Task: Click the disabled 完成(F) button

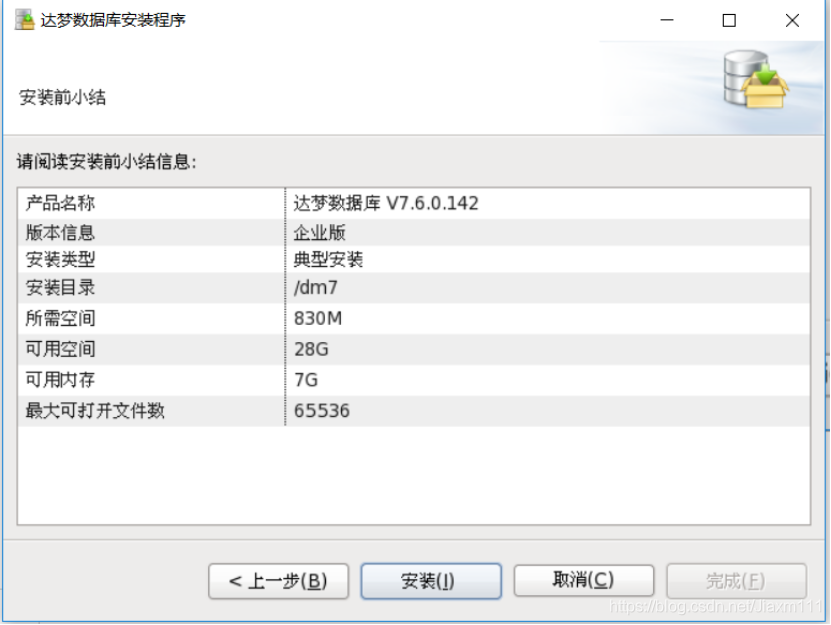Action: click(x=736, y=581)
